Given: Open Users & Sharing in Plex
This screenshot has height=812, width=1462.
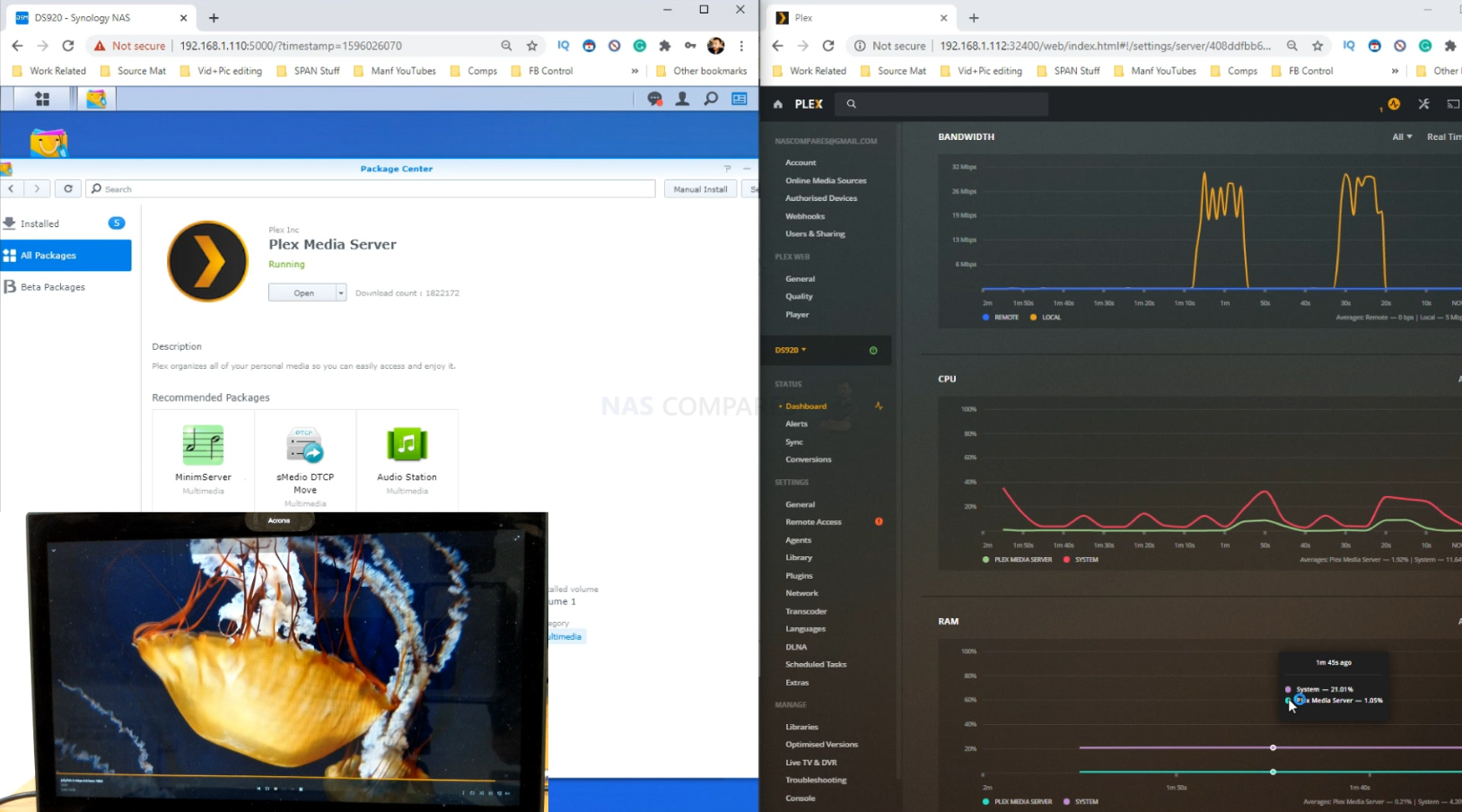Looking at the screenshot, I should tap(815, 234).
